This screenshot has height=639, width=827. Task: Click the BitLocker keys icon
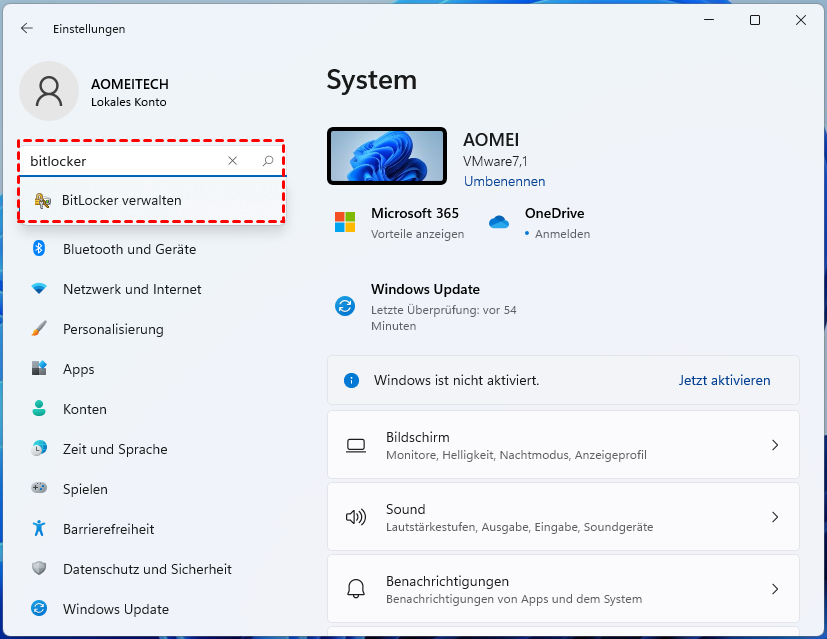coord(42,200)
